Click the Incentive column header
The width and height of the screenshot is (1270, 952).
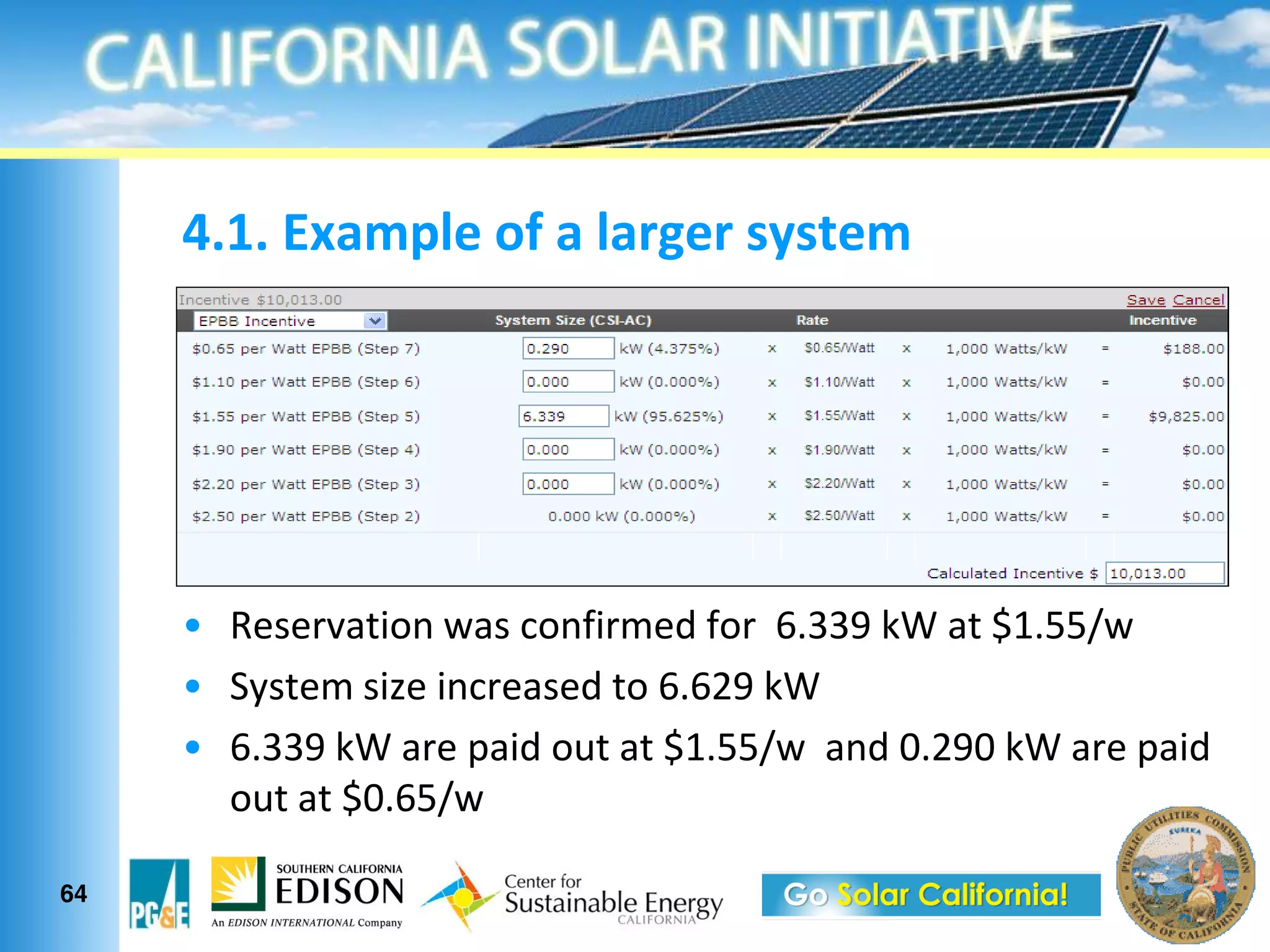[1162, 320]
